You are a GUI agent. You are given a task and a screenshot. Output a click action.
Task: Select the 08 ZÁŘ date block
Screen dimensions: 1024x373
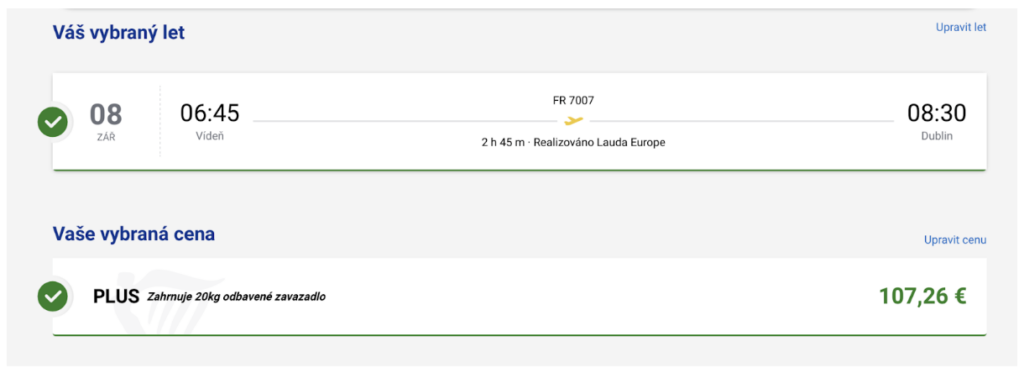pyautogui.click(x=106, y=122)
